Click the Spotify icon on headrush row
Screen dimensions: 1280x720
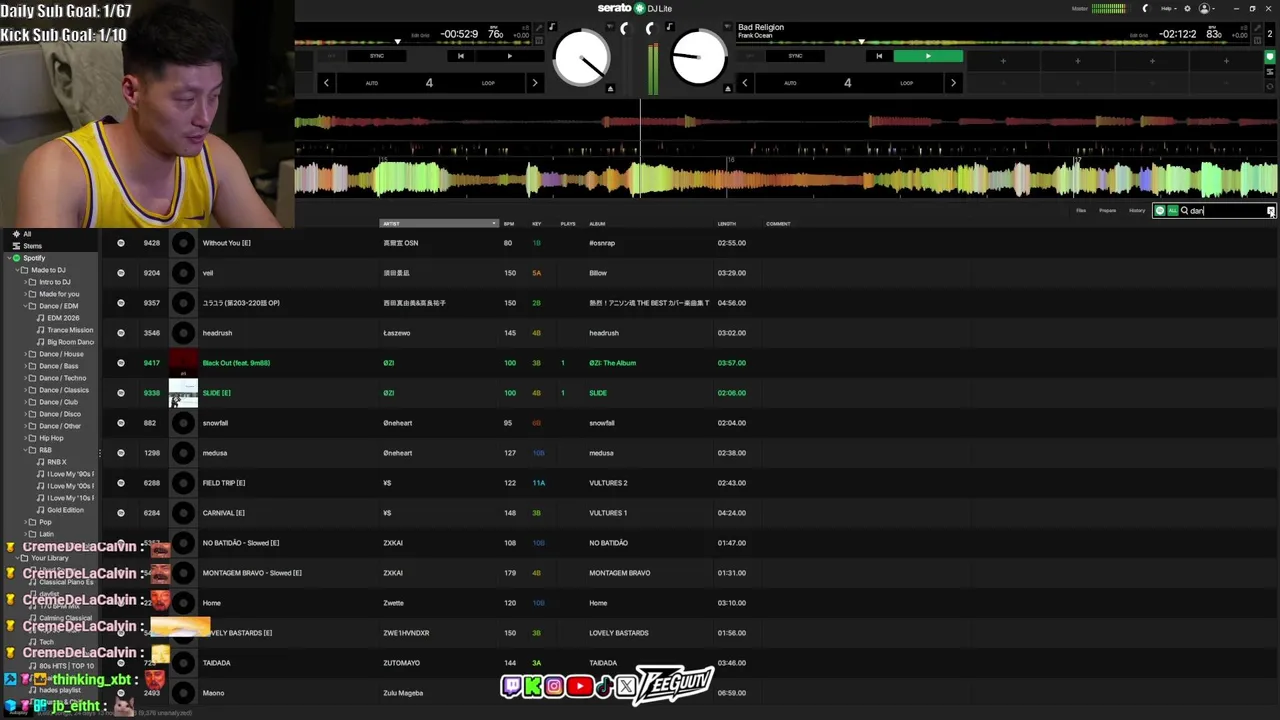click(121, 333)
